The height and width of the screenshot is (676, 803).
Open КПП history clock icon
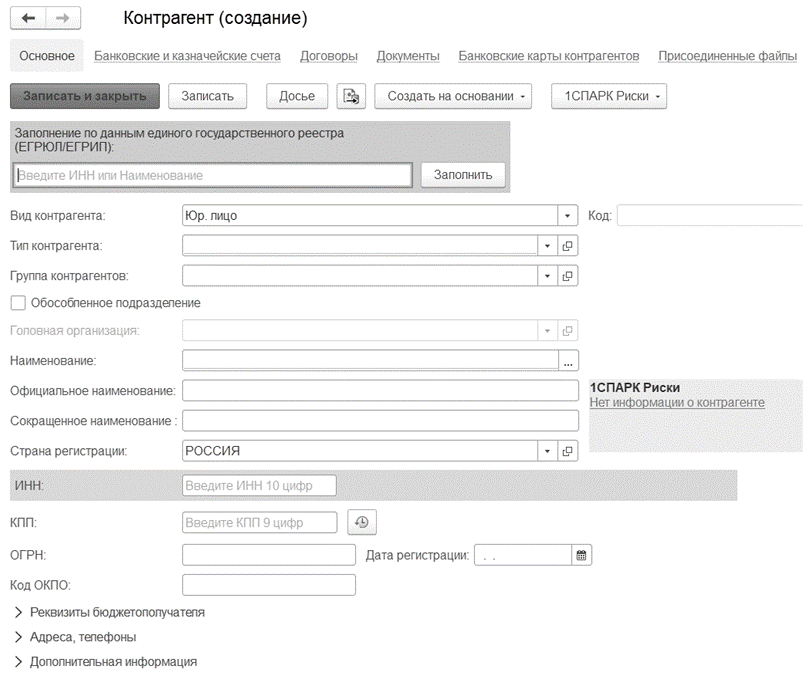pyautogui.click(x=362, y=522)
